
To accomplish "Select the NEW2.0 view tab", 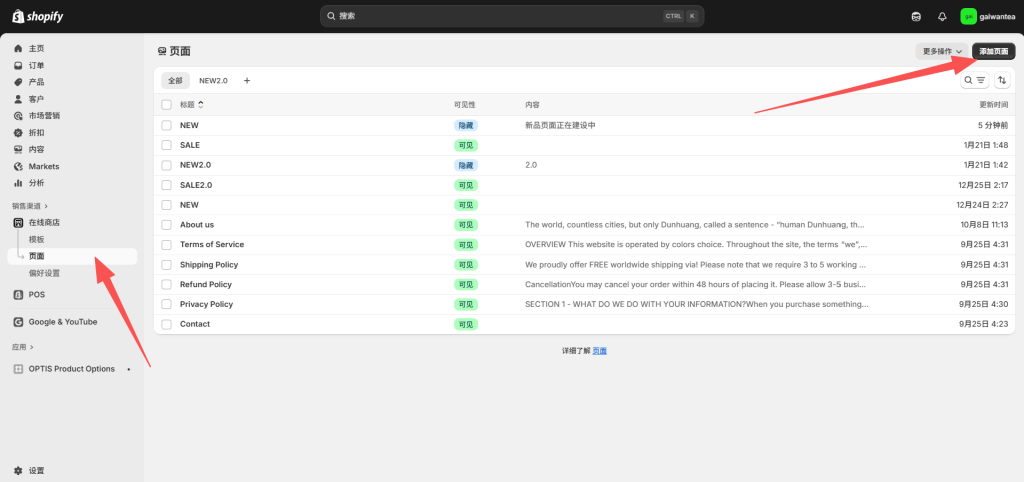I will (214, 80).
